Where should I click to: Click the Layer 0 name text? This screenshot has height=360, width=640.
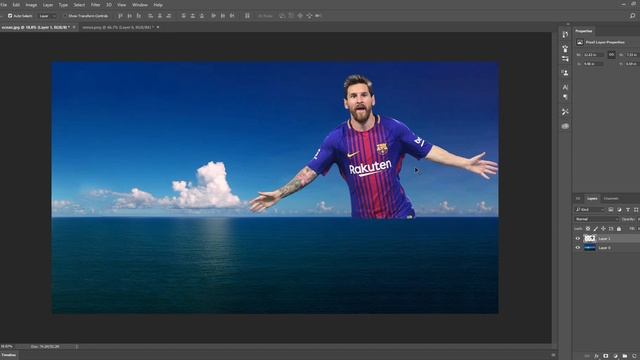pos(604,248)
